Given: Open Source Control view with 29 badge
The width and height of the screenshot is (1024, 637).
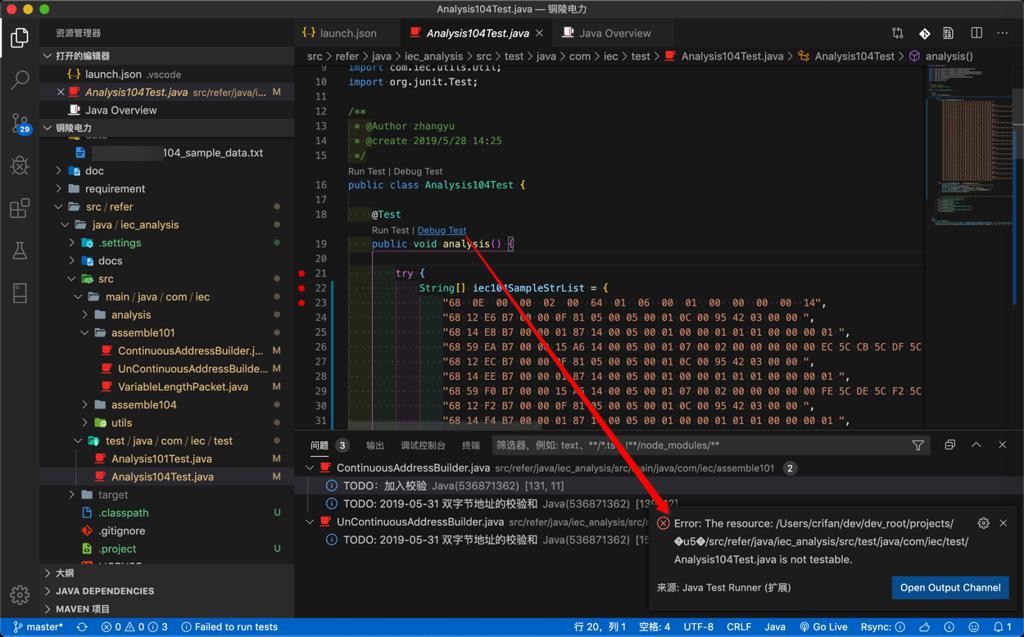Looking at the screenshot, I should pyautogui.click(x=19, y=123).
